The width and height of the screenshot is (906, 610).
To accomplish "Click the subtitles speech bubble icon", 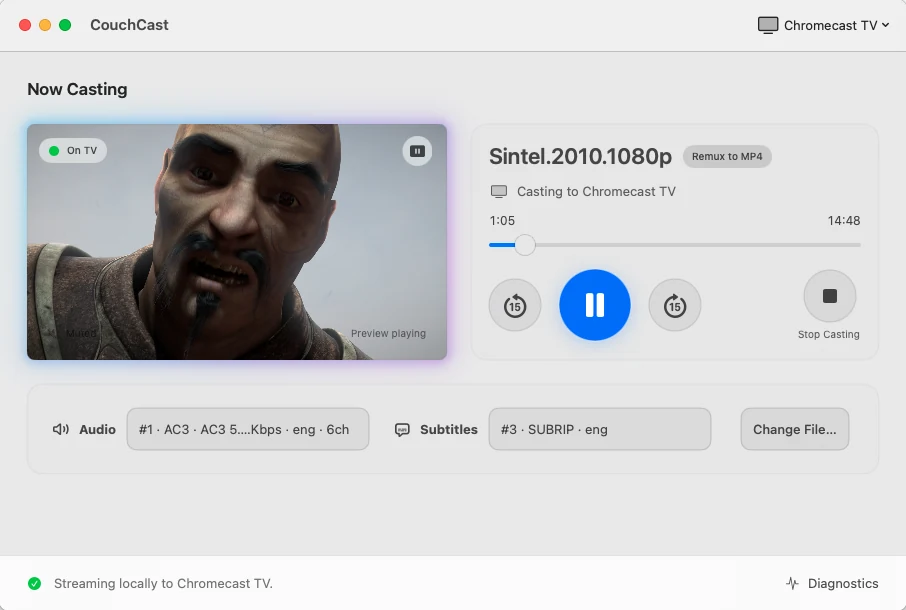I will (x=402, y=430).
